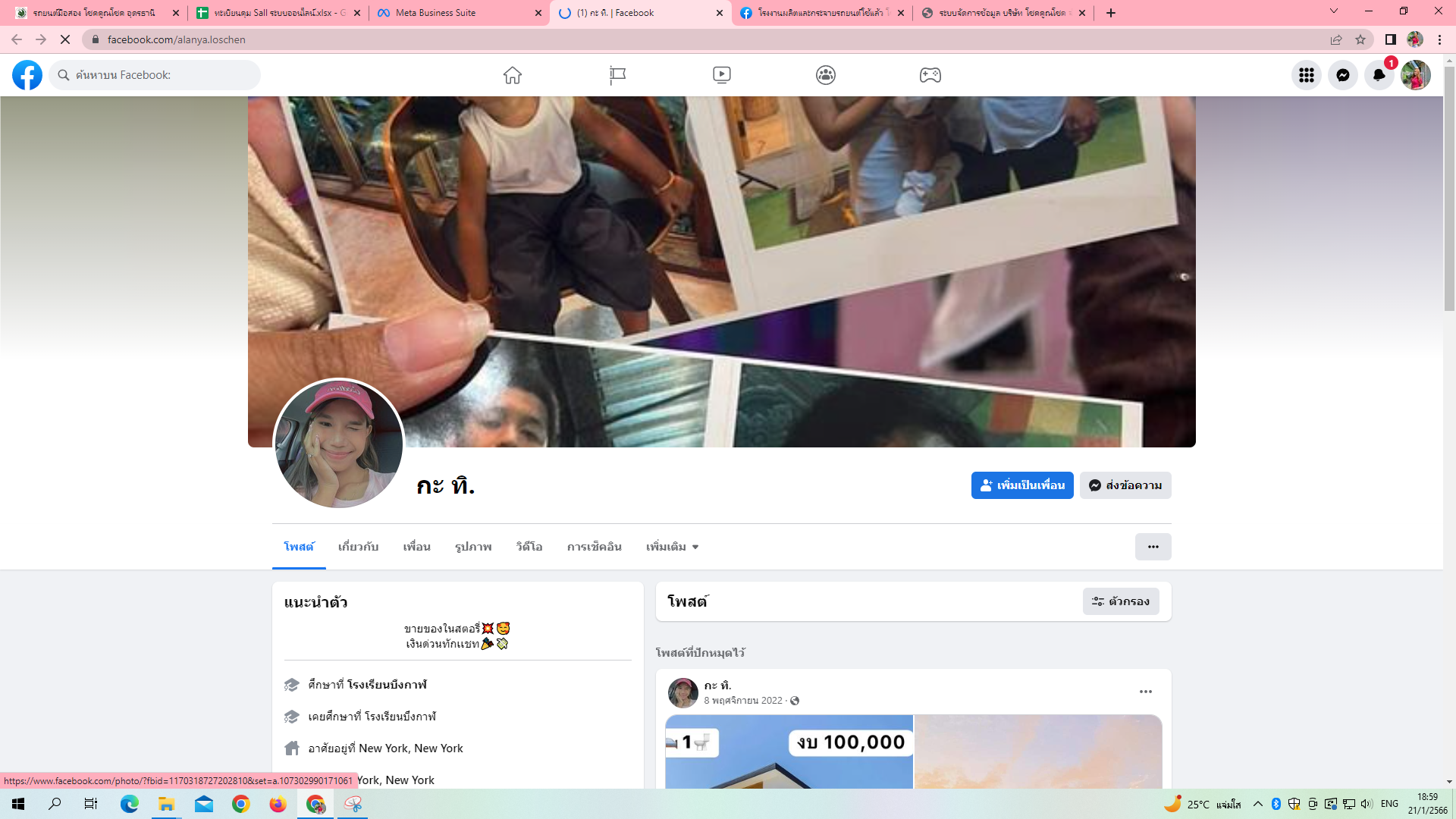Screen dimensions: 1456x819
Task: Open the ตัวกรอง post filter
Action: click(1120, 601)
